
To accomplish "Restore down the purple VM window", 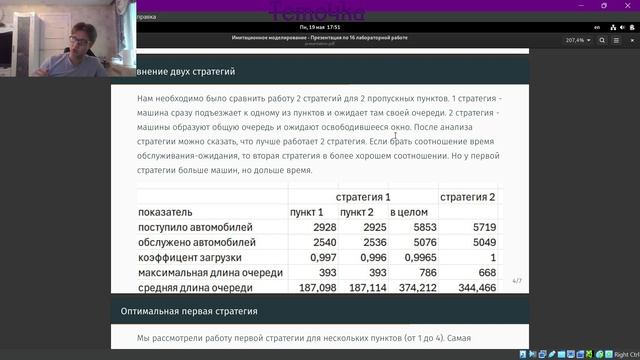I will (x=604, y=6).
